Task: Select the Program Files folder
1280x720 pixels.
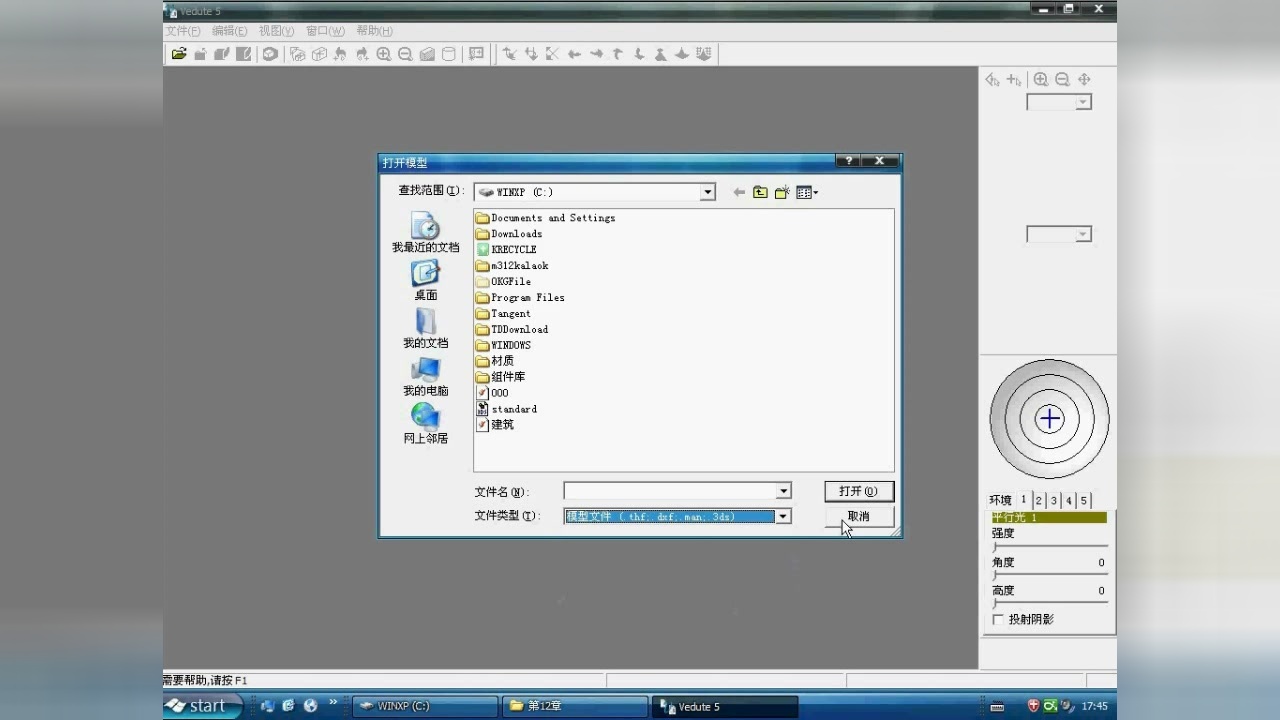Action: coord(520,297)
